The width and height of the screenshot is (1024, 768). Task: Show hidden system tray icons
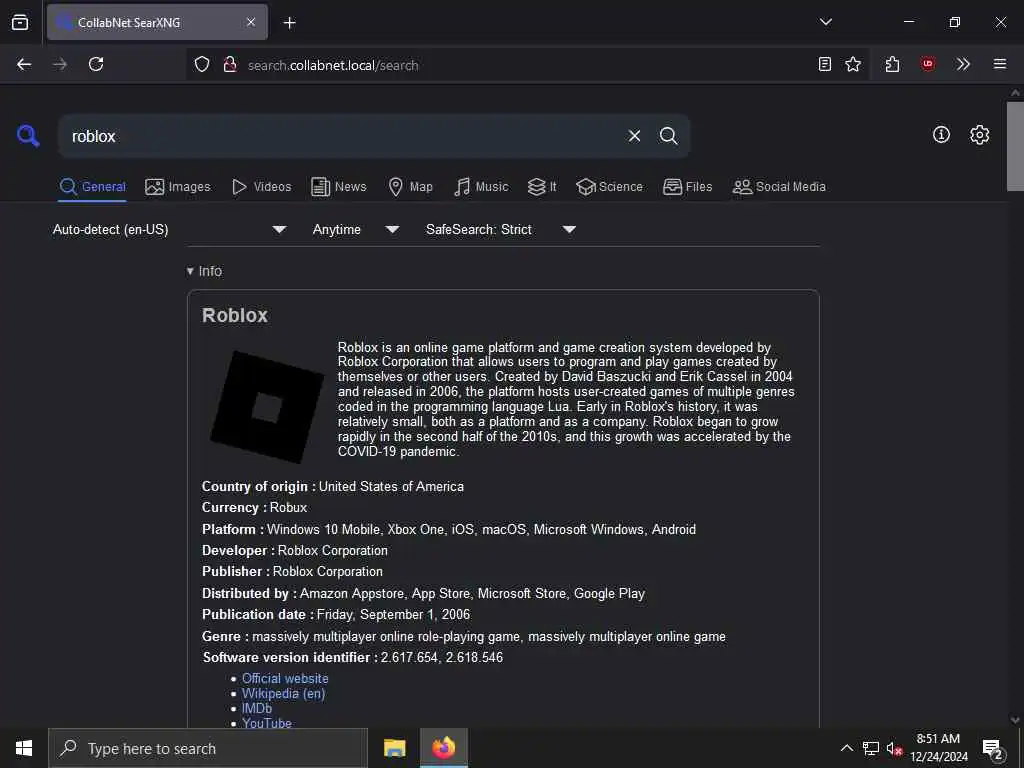point(846,748)
